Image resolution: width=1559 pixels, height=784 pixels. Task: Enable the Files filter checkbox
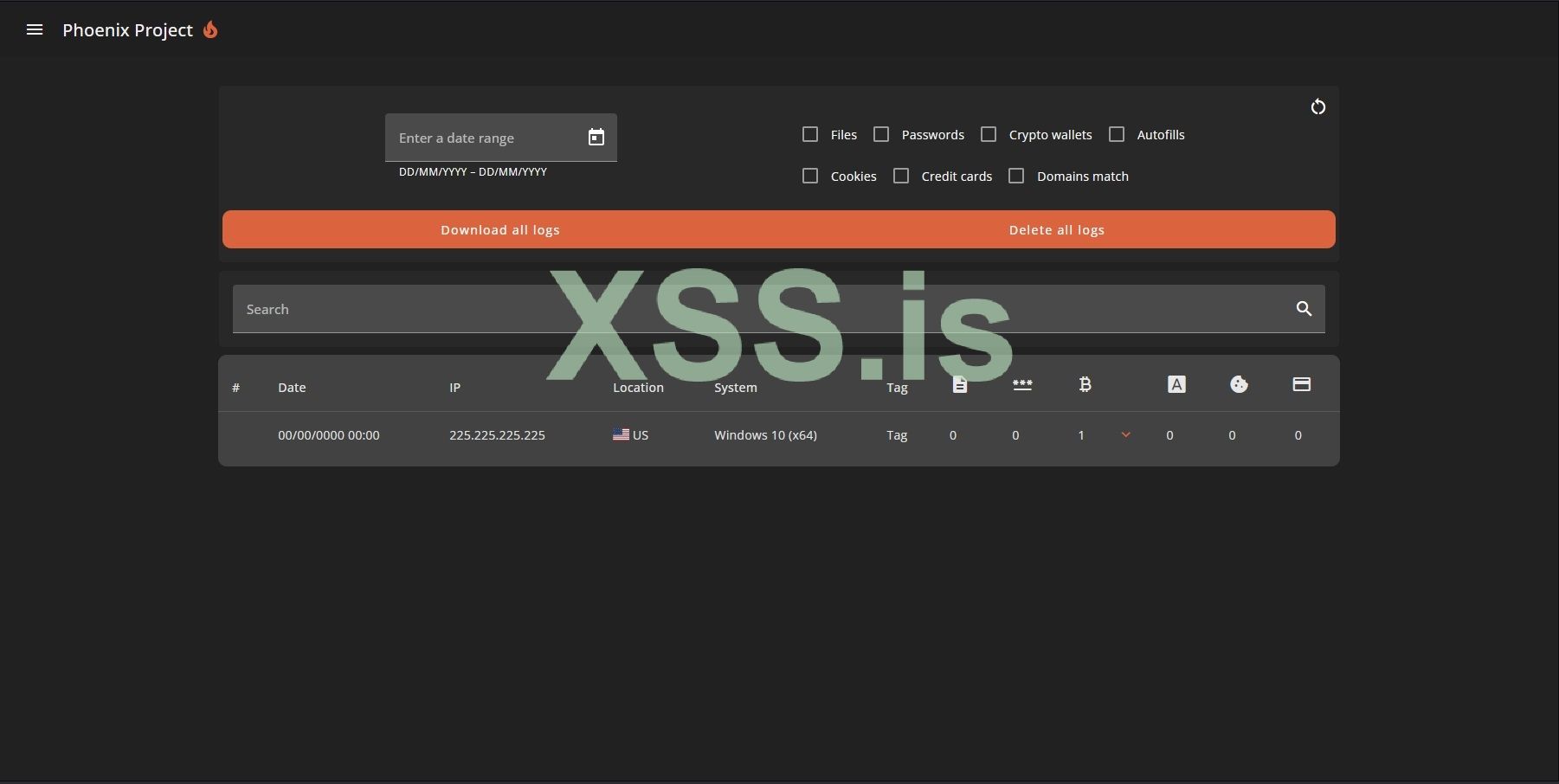810,134
